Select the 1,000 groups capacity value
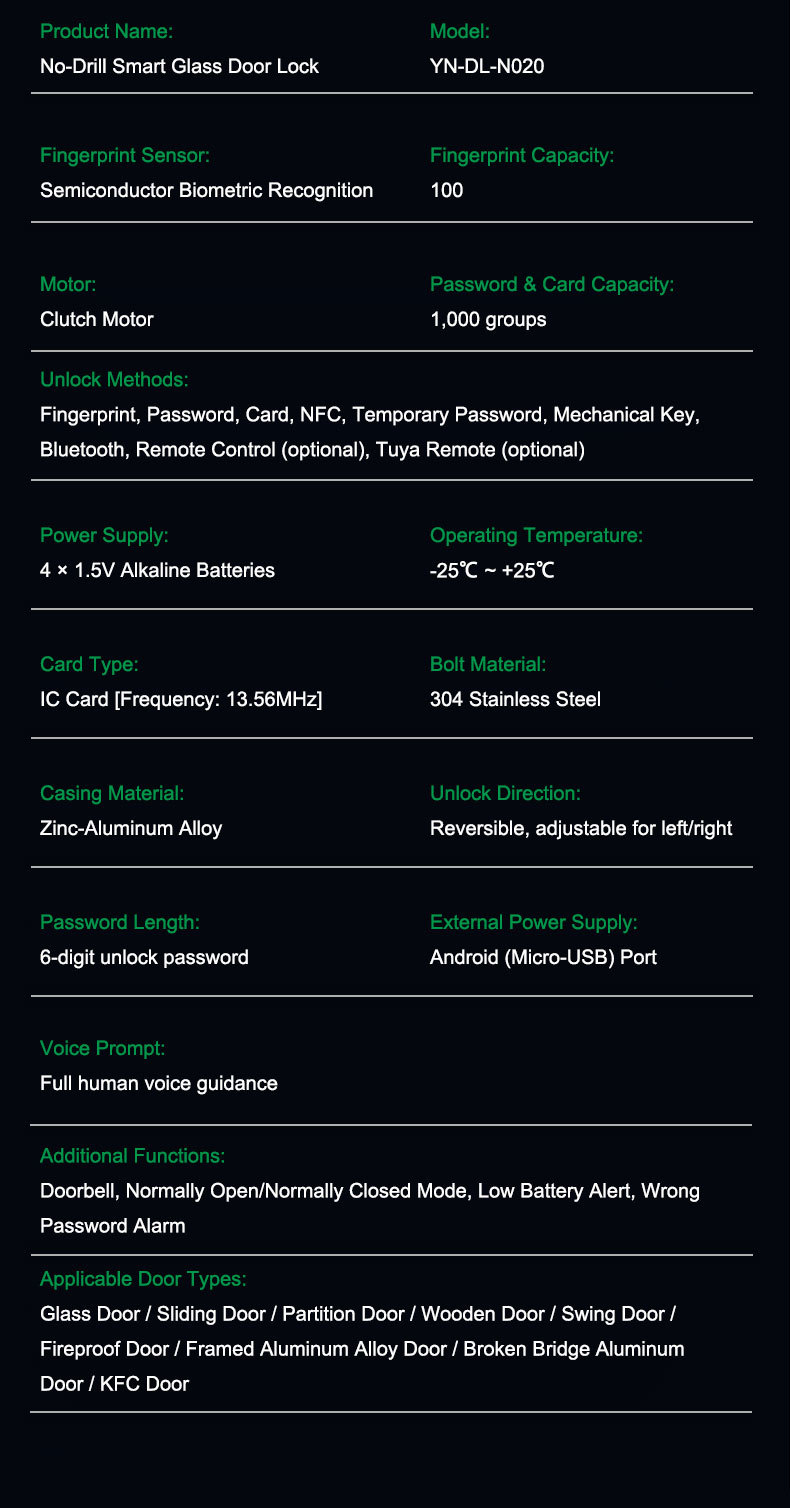Image resolution: width=790 pixels, height=1508 pixels. (488, 319)
